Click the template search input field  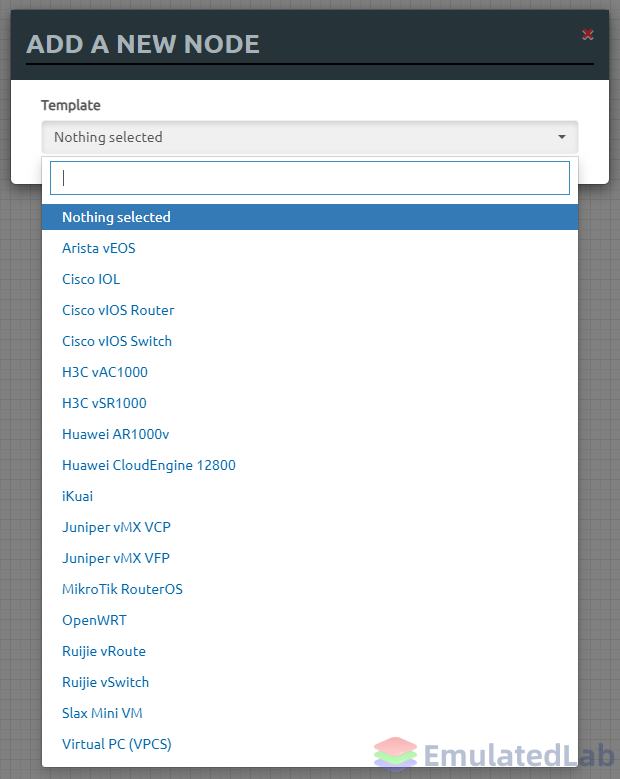point(310,178)
